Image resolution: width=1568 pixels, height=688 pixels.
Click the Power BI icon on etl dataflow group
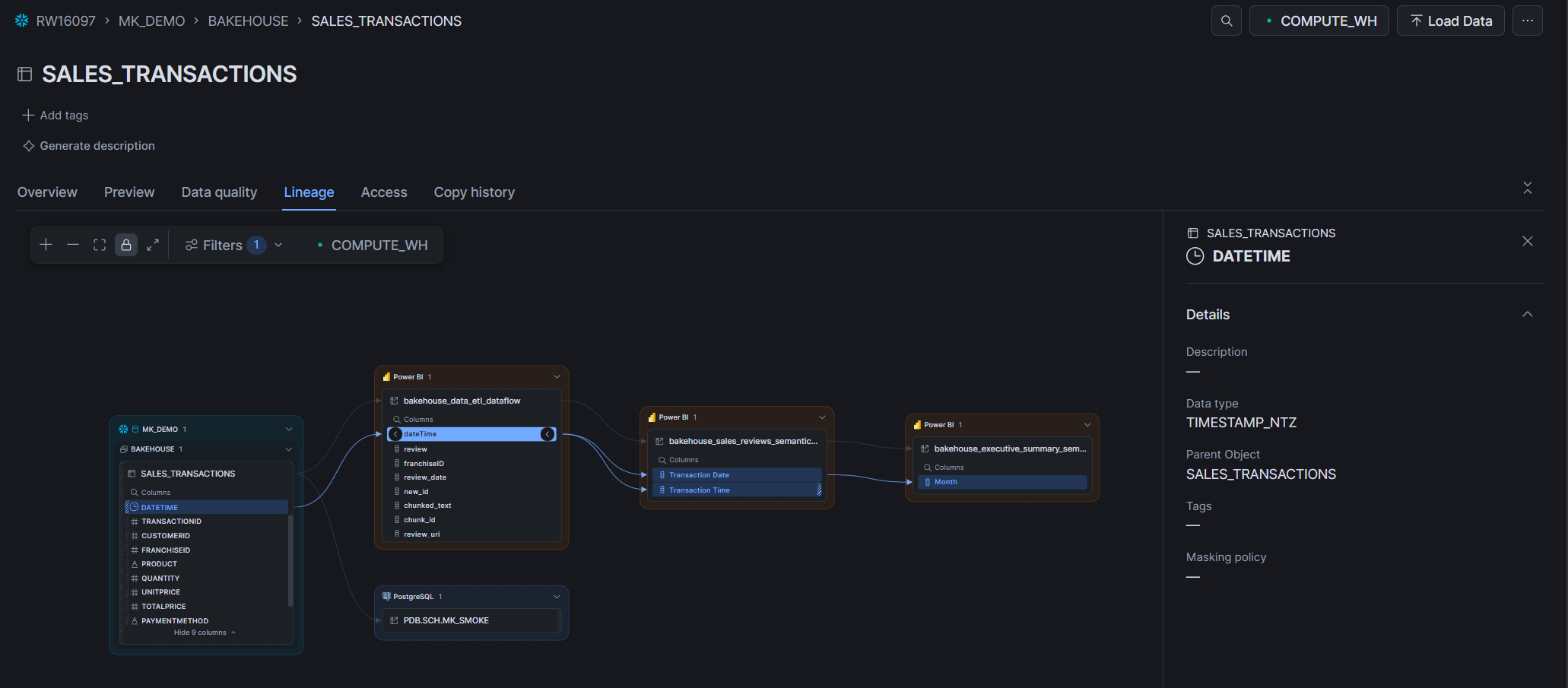[x=386, y=377]
